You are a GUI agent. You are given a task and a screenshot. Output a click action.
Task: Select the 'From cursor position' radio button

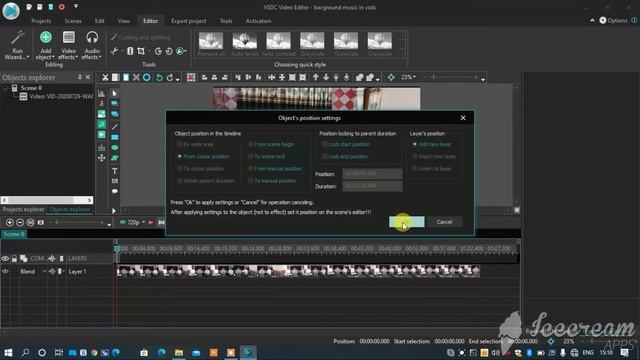[x=180, y=156]
